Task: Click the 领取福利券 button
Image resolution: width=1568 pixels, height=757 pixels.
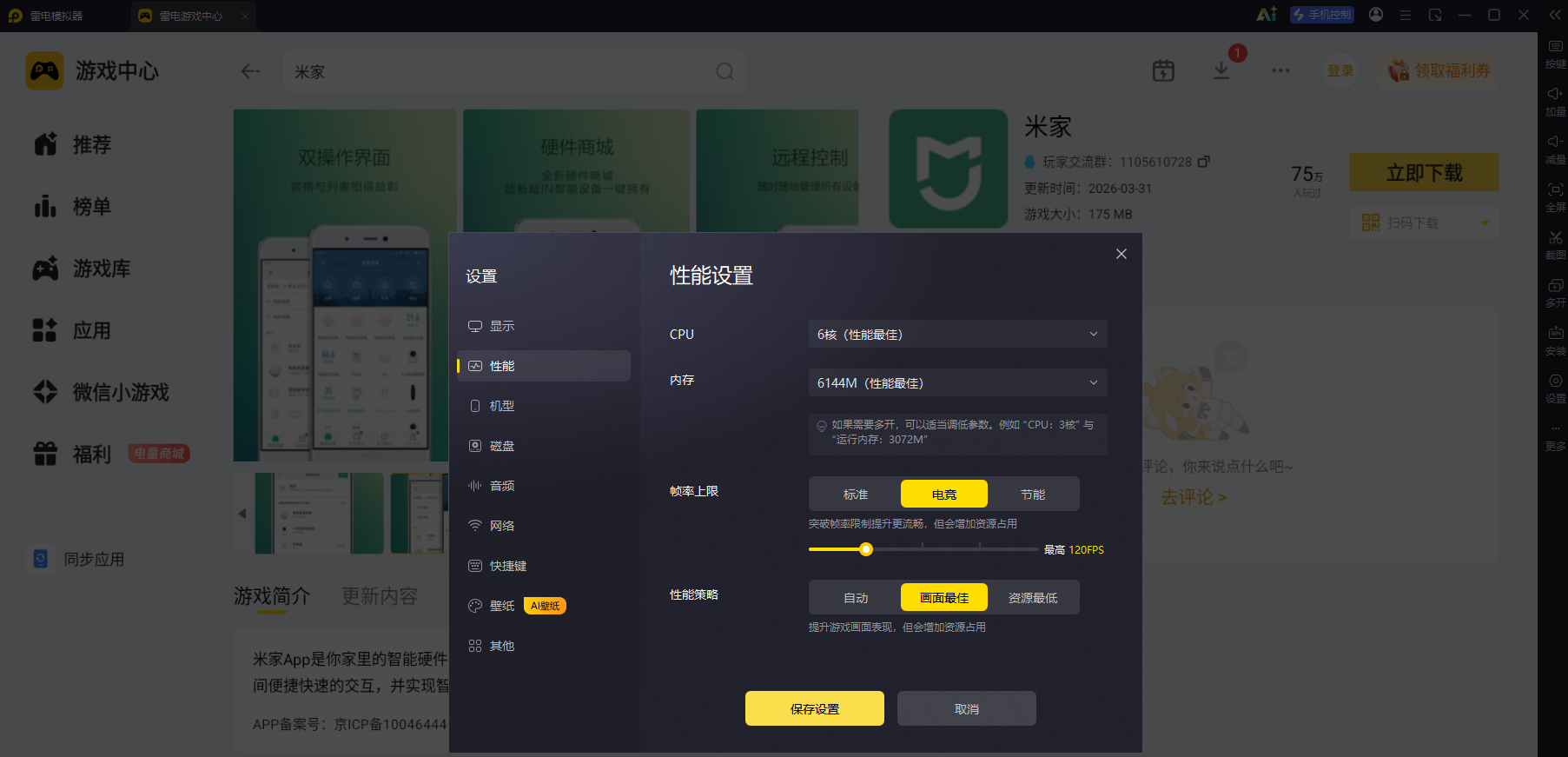Action: pyautogui.click(x=1439, y=70)
